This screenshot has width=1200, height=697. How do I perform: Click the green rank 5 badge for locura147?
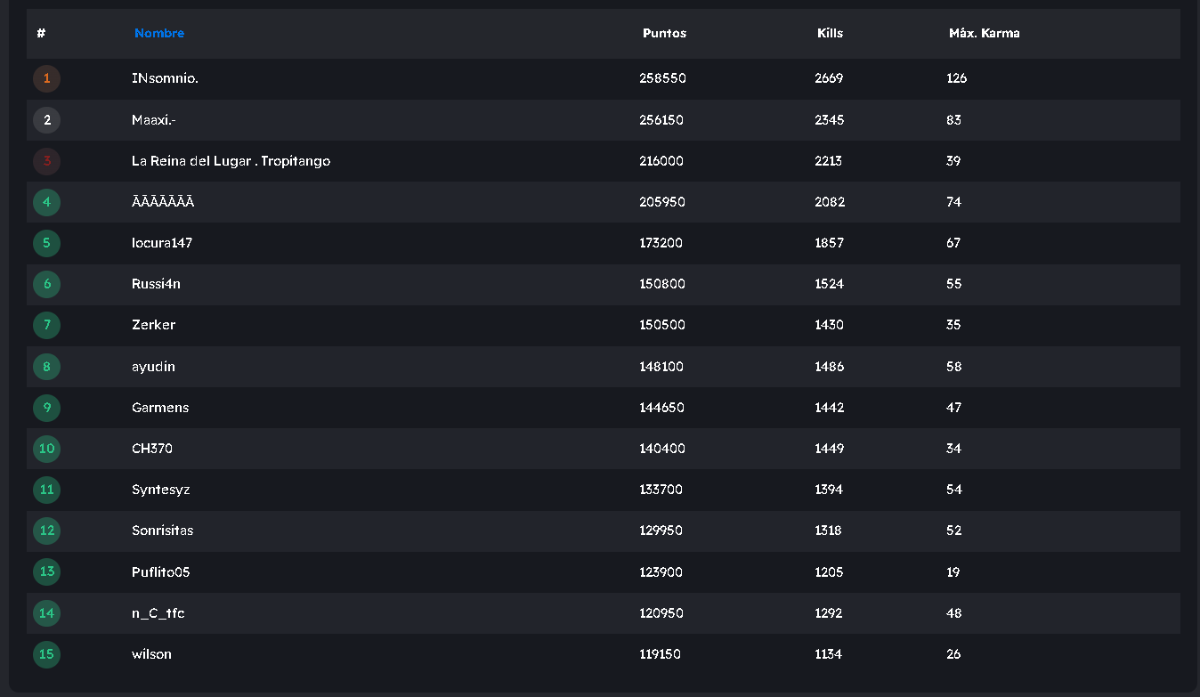46,243
